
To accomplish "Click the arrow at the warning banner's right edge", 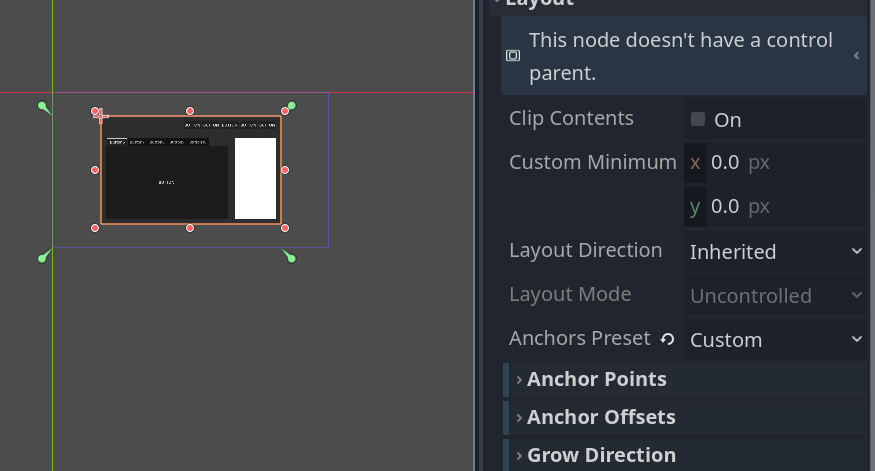I will pos(856,56).
